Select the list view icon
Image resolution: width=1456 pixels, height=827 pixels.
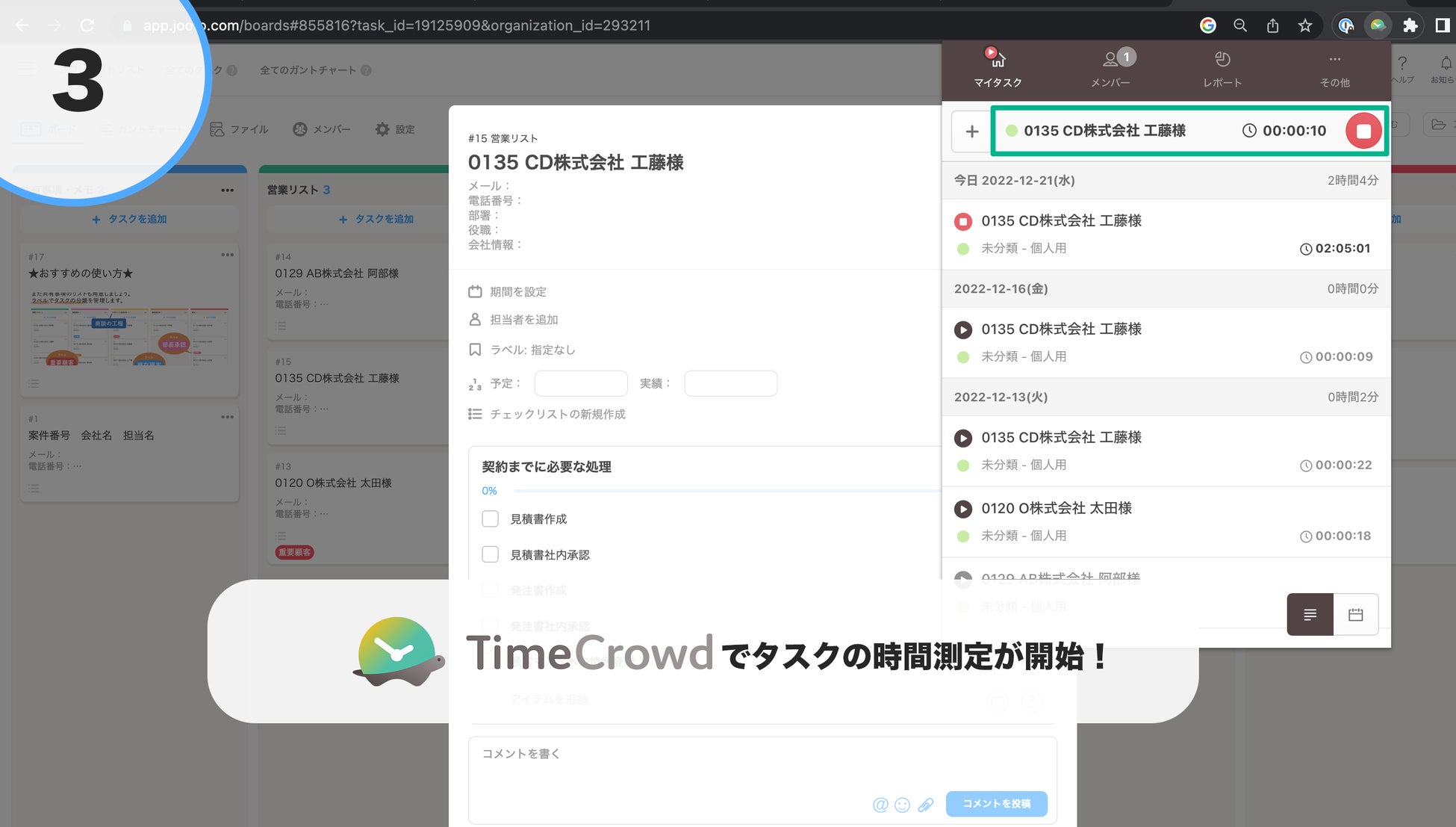tap(1310, 614)
